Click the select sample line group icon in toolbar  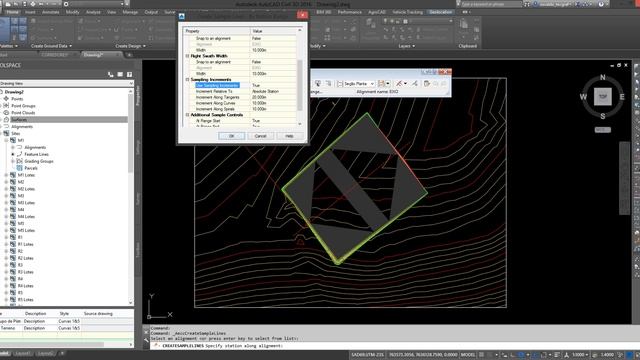pyautogui.click(x=318, y=84)
